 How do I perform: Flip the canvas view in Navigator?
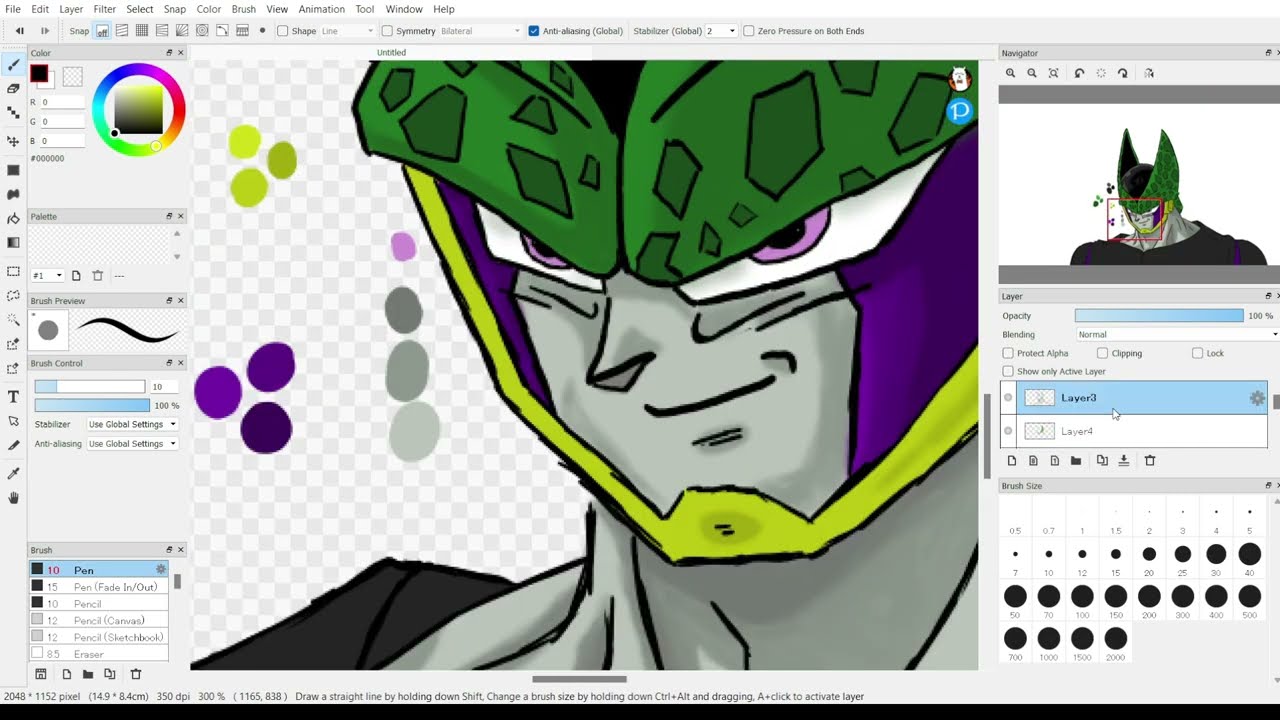pos(1149,73)
